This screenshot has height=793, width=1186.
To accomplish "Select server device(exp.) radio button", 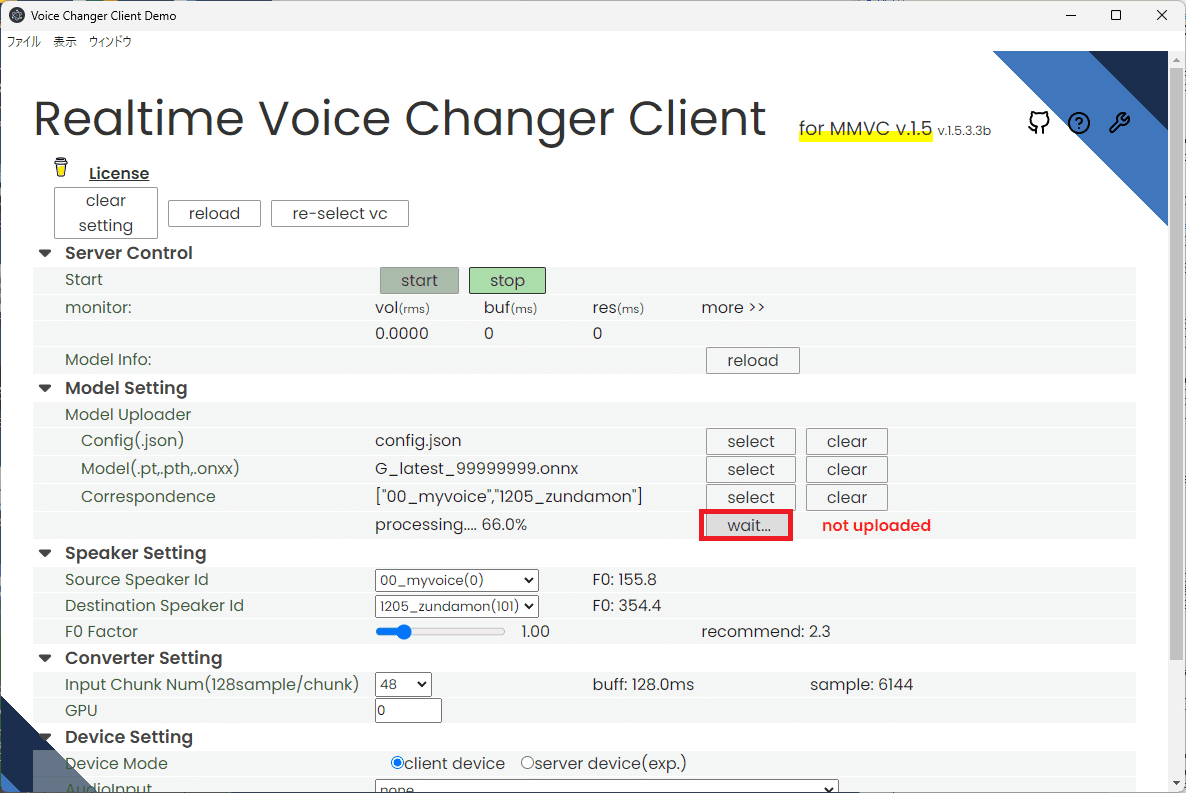I will pyautogui.click(x=527, y=763).
